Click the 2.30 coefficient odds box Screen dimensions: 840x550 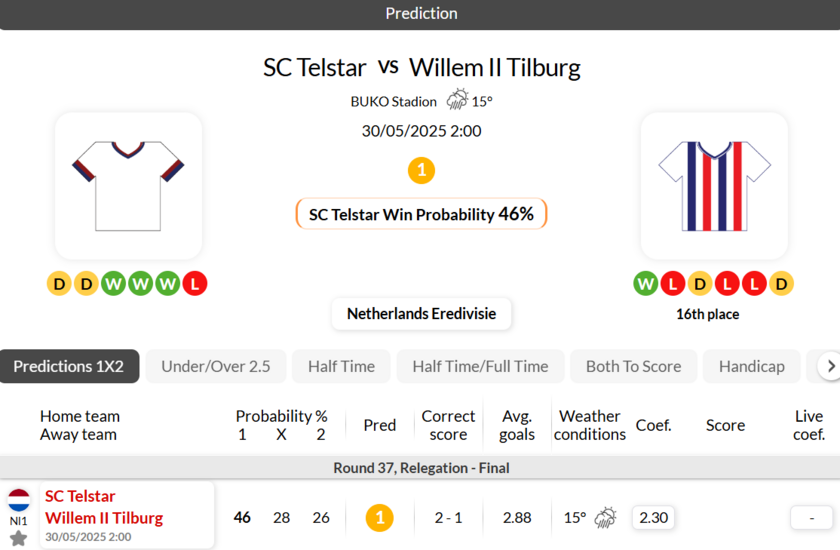653,518
